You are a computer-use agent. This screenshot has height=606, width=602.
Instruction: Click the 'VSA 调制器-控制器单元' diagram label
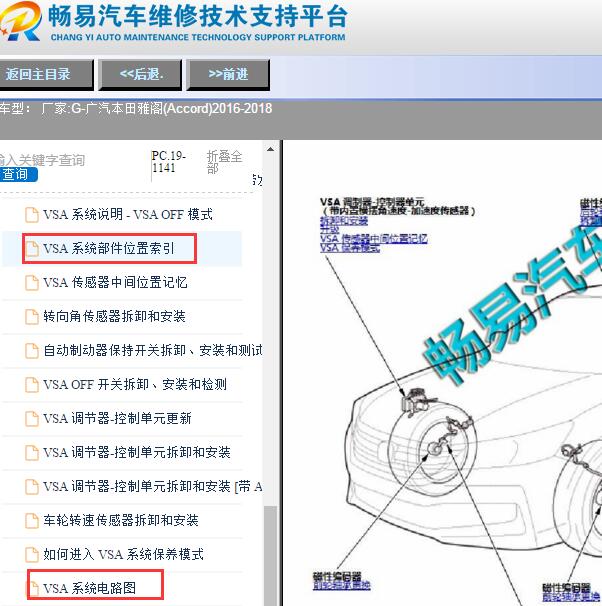[372, 202]
